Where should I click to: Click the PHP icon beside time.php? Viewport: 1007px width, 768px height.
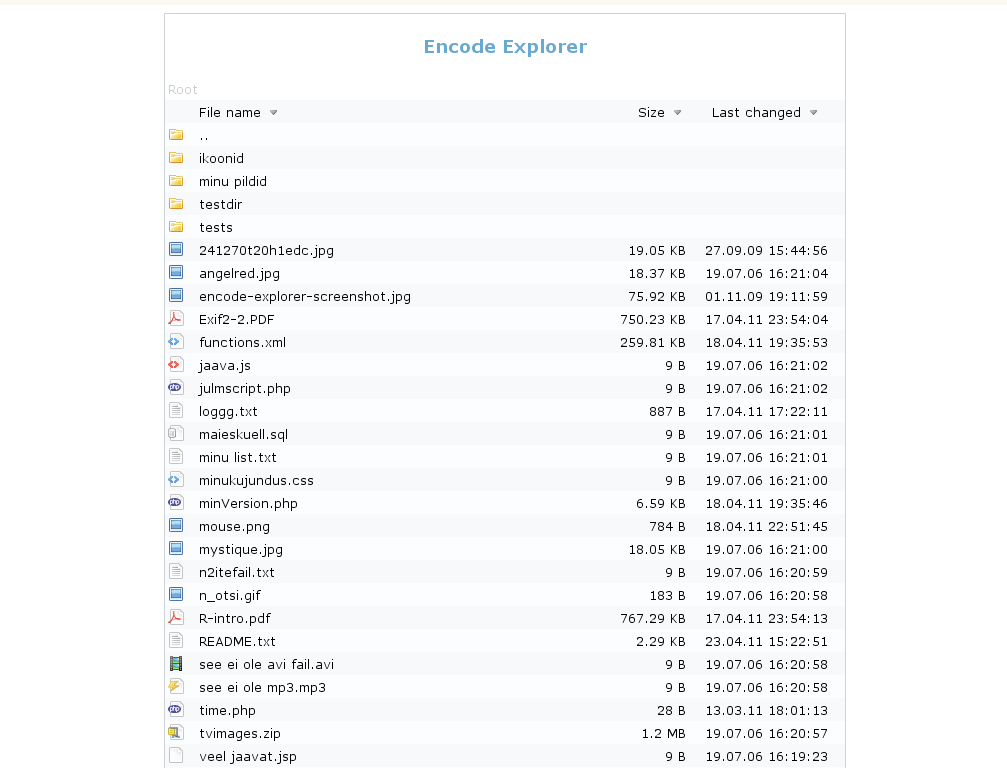click(176, 710)
